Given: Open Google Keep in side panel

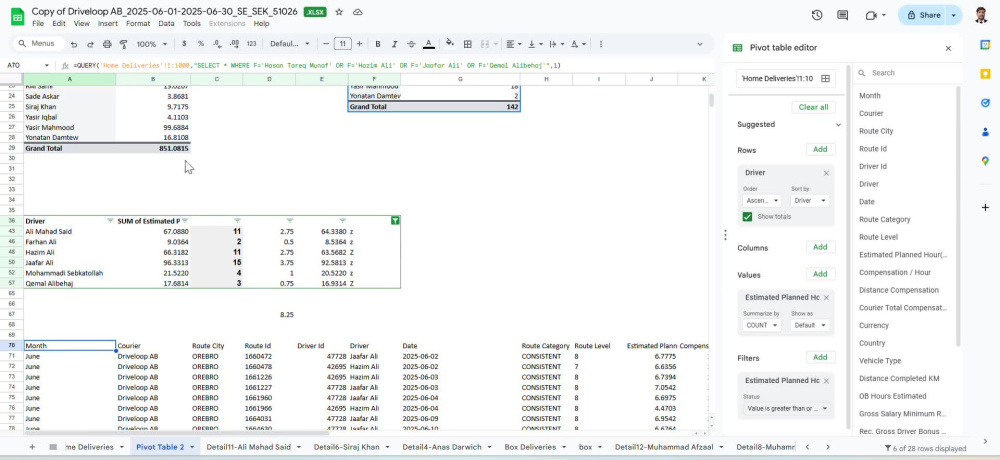Looking at the screenshot, I should [x=985, y=73].
